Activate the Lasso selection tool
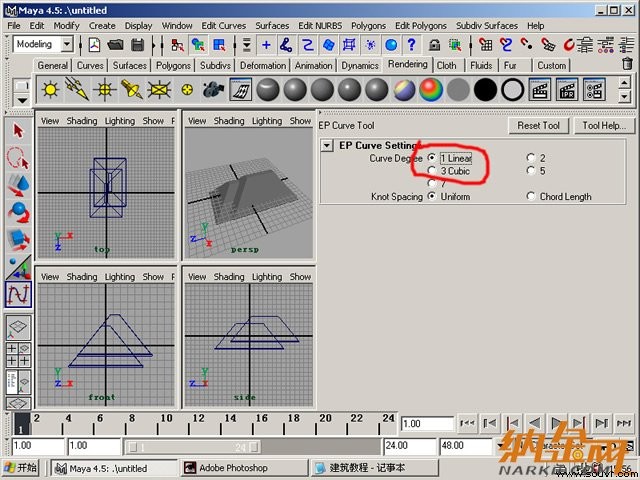Screen dimensions: 640x480 click(18, 158)
